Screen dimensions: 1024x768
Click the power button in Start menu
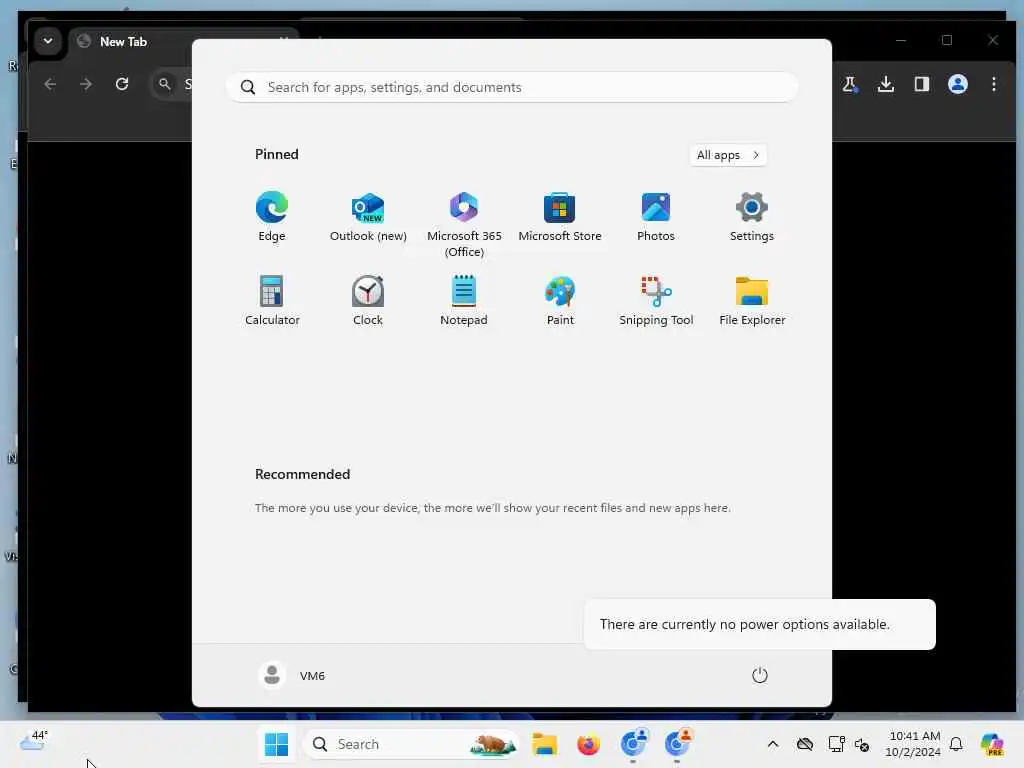click(760, 675)
